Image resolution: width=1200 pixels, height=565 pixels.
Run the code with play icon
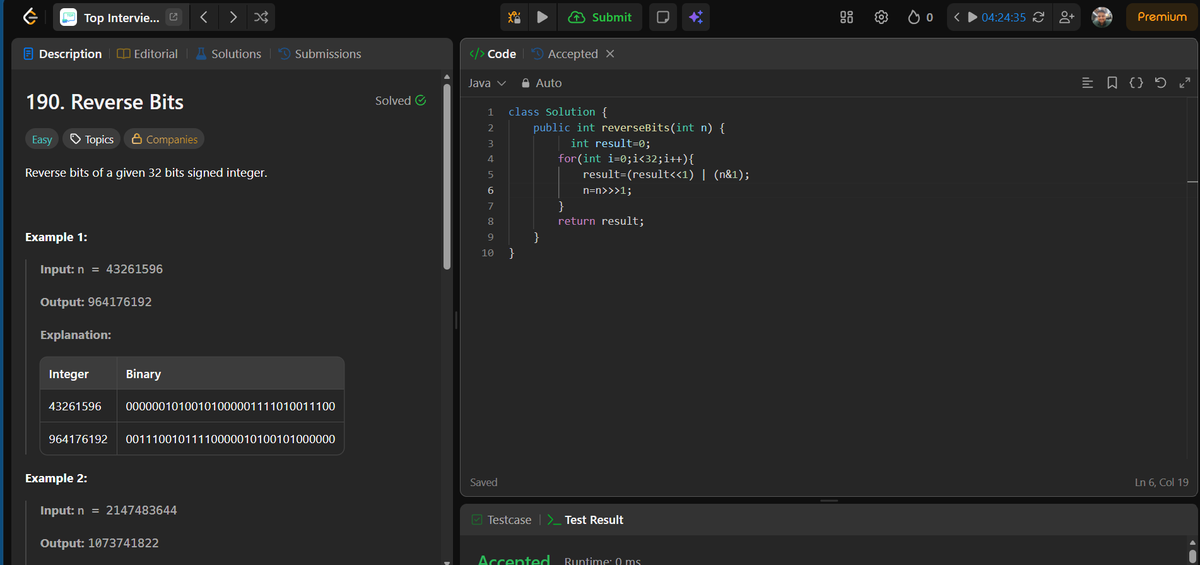(542, 17)
